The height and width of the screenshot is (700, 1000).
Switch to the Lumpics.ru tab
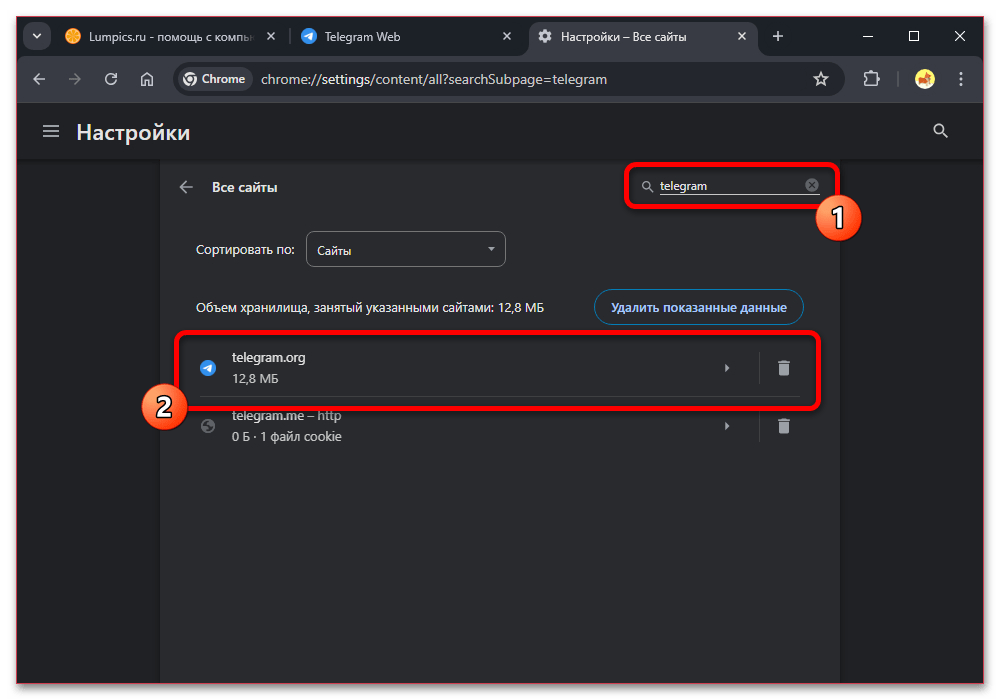(170, 36)
